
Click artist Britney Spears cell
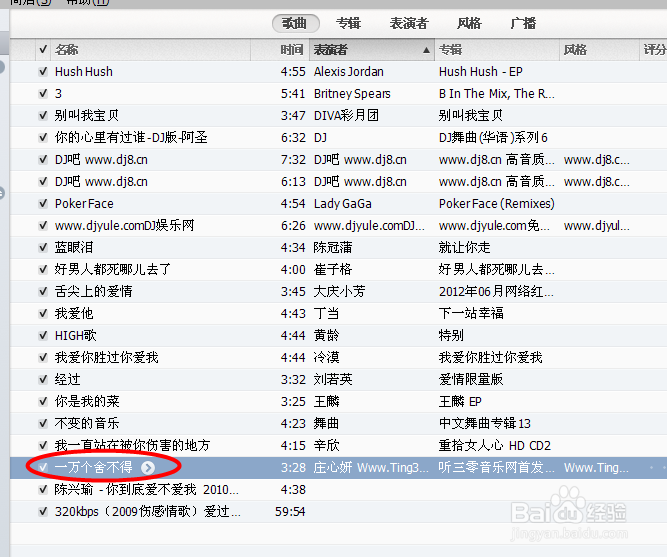[x=352, y=94]
